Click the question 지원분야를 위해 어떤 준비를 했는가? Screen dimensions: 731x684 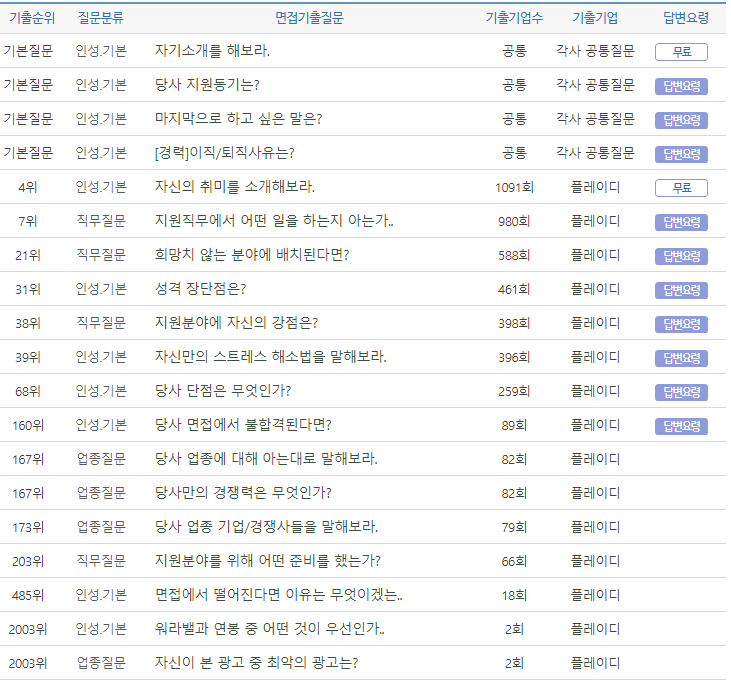pos(267,561)
